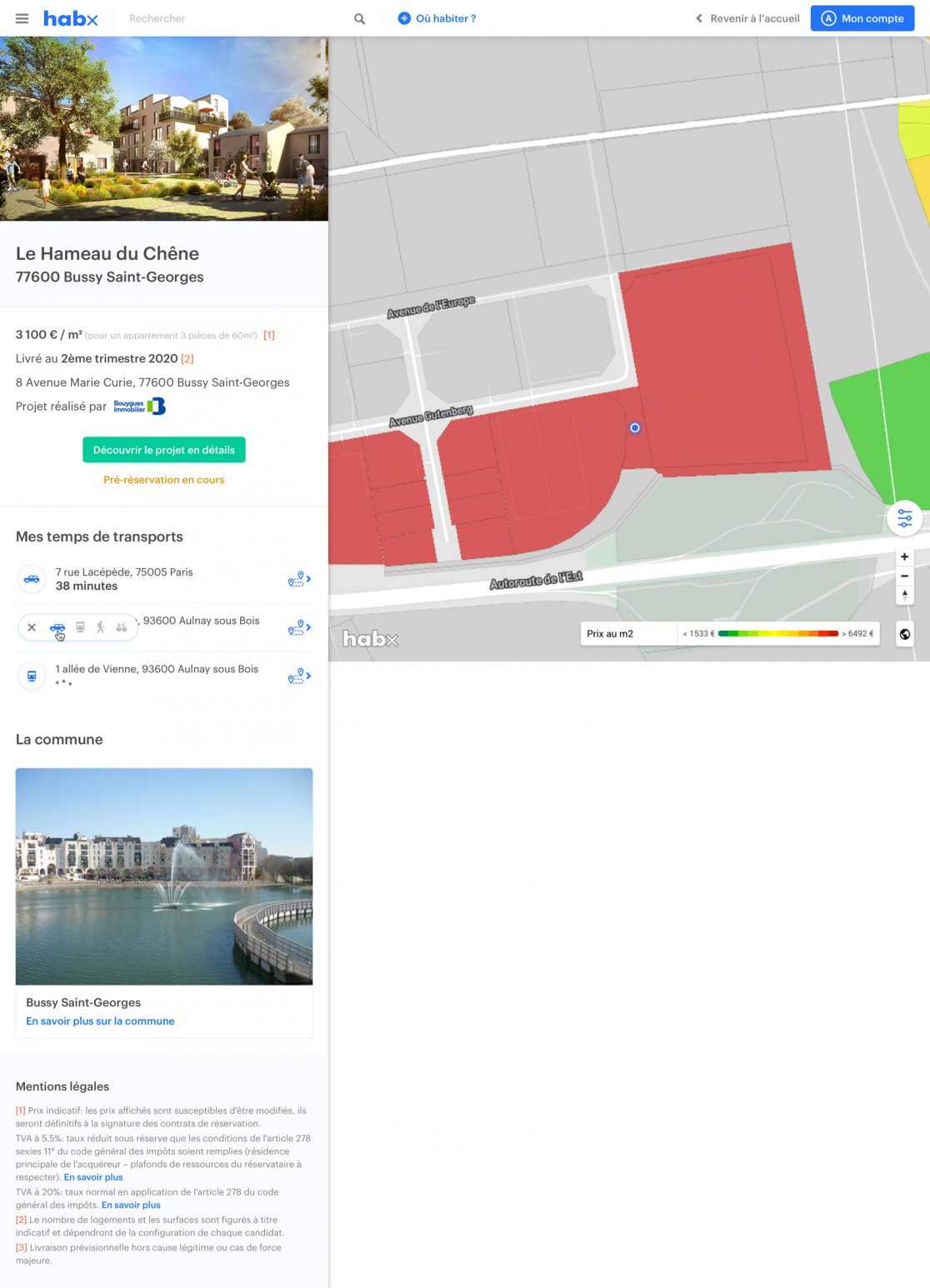The height and width of the screenshot is (1288, 930).
Task: Open the Prix au m2 layer selector
Action: click(627, 634)
